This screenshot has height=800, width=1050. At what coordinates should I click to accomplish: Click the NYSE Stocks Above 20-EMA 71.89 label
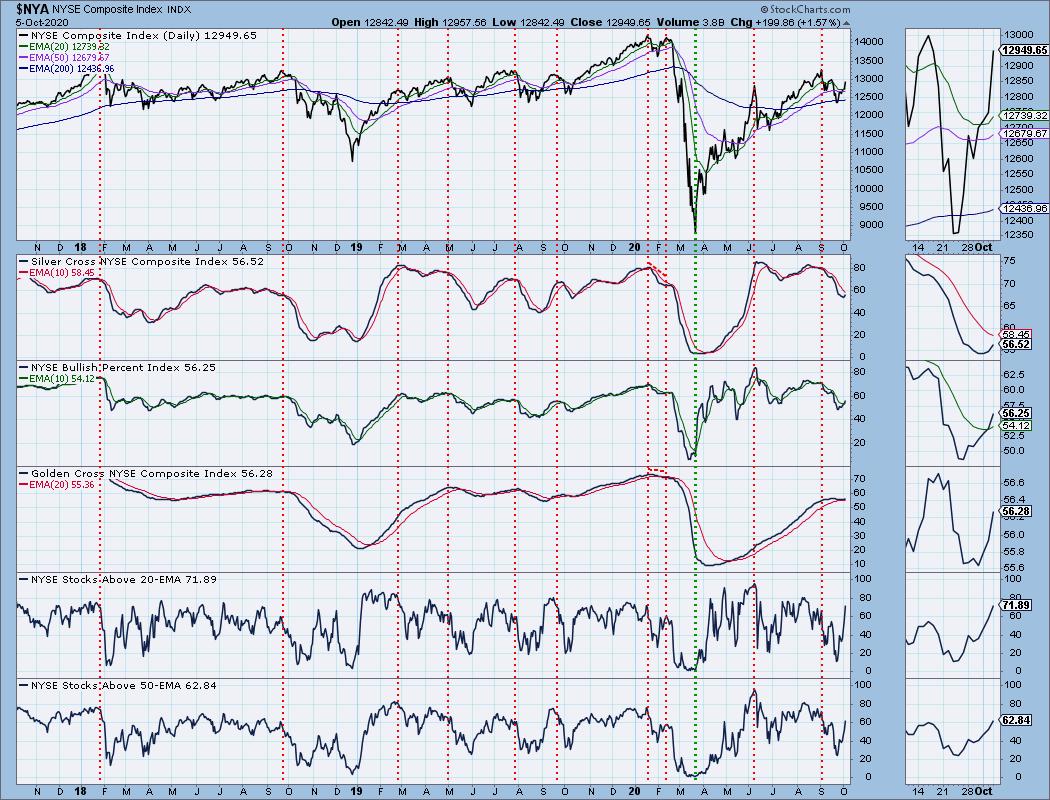118,579
